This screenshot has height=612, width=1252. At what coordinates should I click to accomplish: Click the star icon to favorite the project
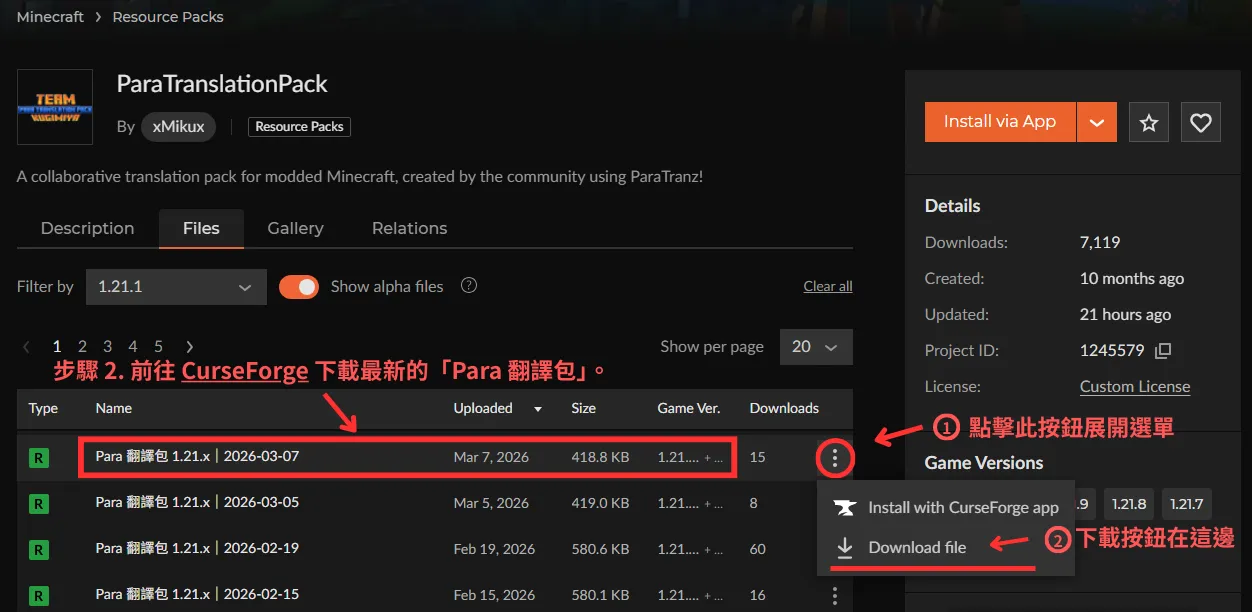click(1149, 122)
